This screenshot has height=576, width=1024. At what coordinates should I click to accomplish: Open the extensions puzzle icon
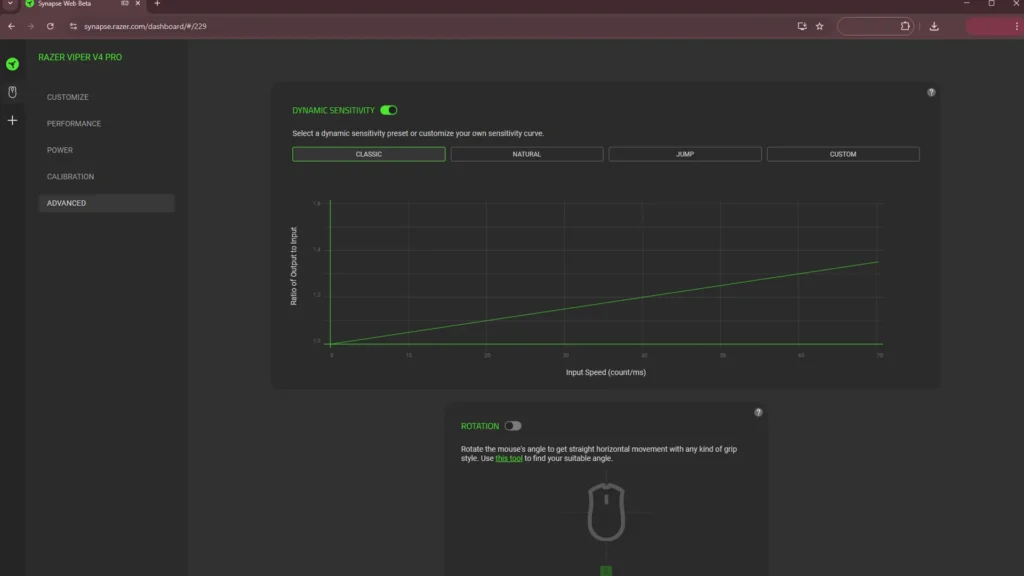(905, 26)
